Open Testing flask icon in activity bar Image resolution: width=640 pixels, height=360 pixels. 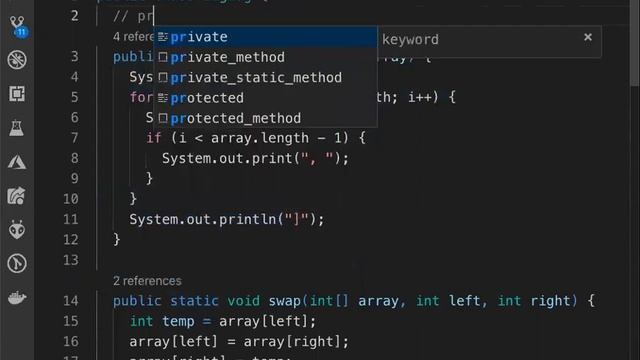click(17, 128)
